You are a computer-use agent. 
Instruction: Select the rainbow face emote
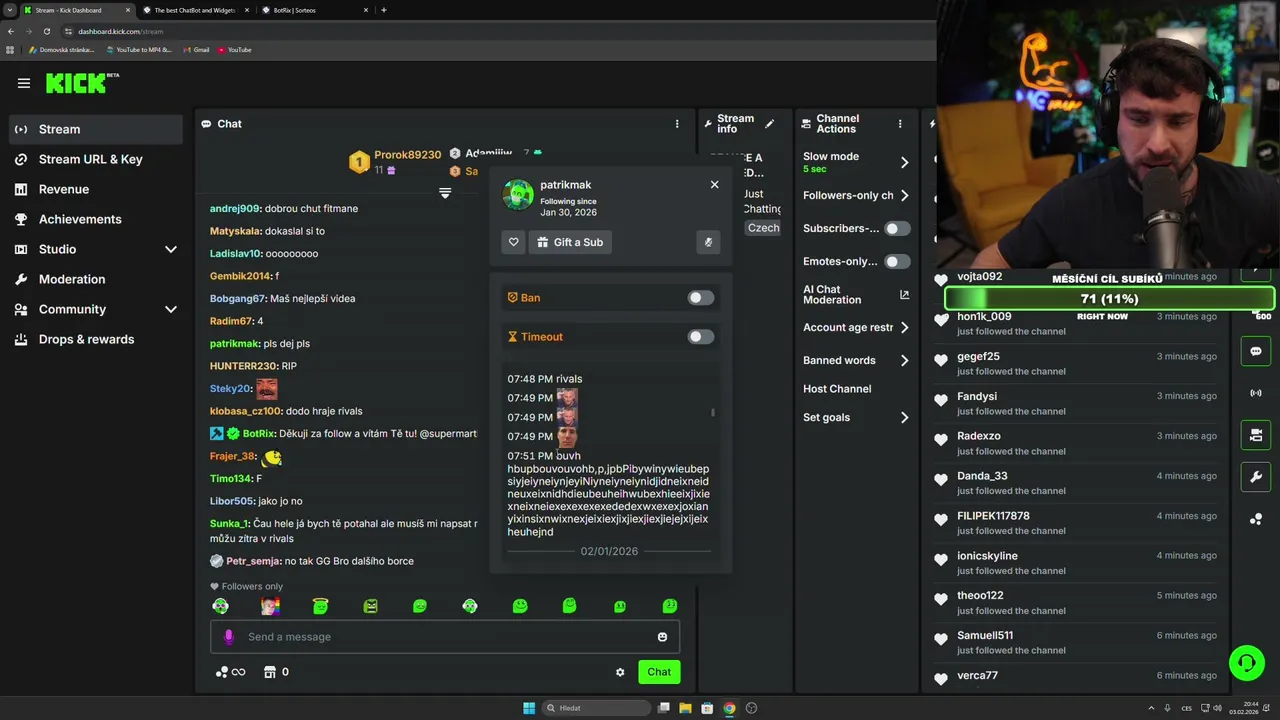click(270, 606)
